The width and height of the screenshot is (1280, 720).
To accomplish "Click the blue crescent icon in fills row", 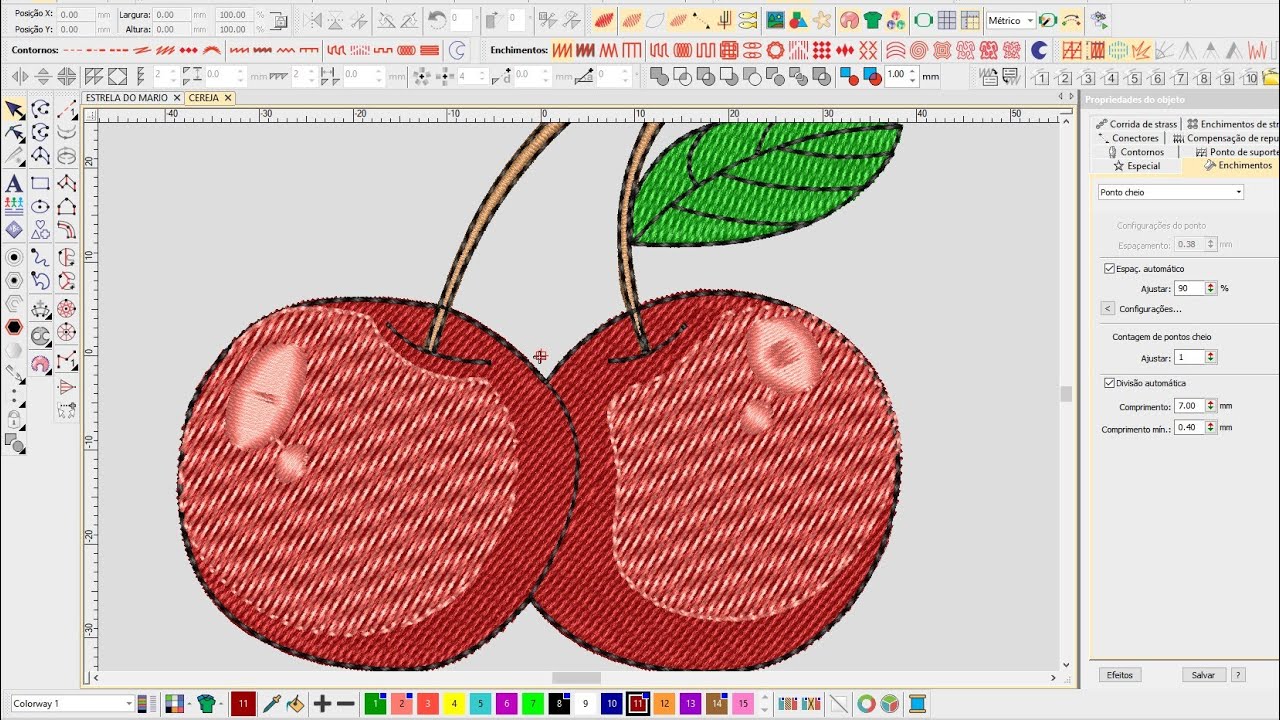I will tap(1039, 50).
